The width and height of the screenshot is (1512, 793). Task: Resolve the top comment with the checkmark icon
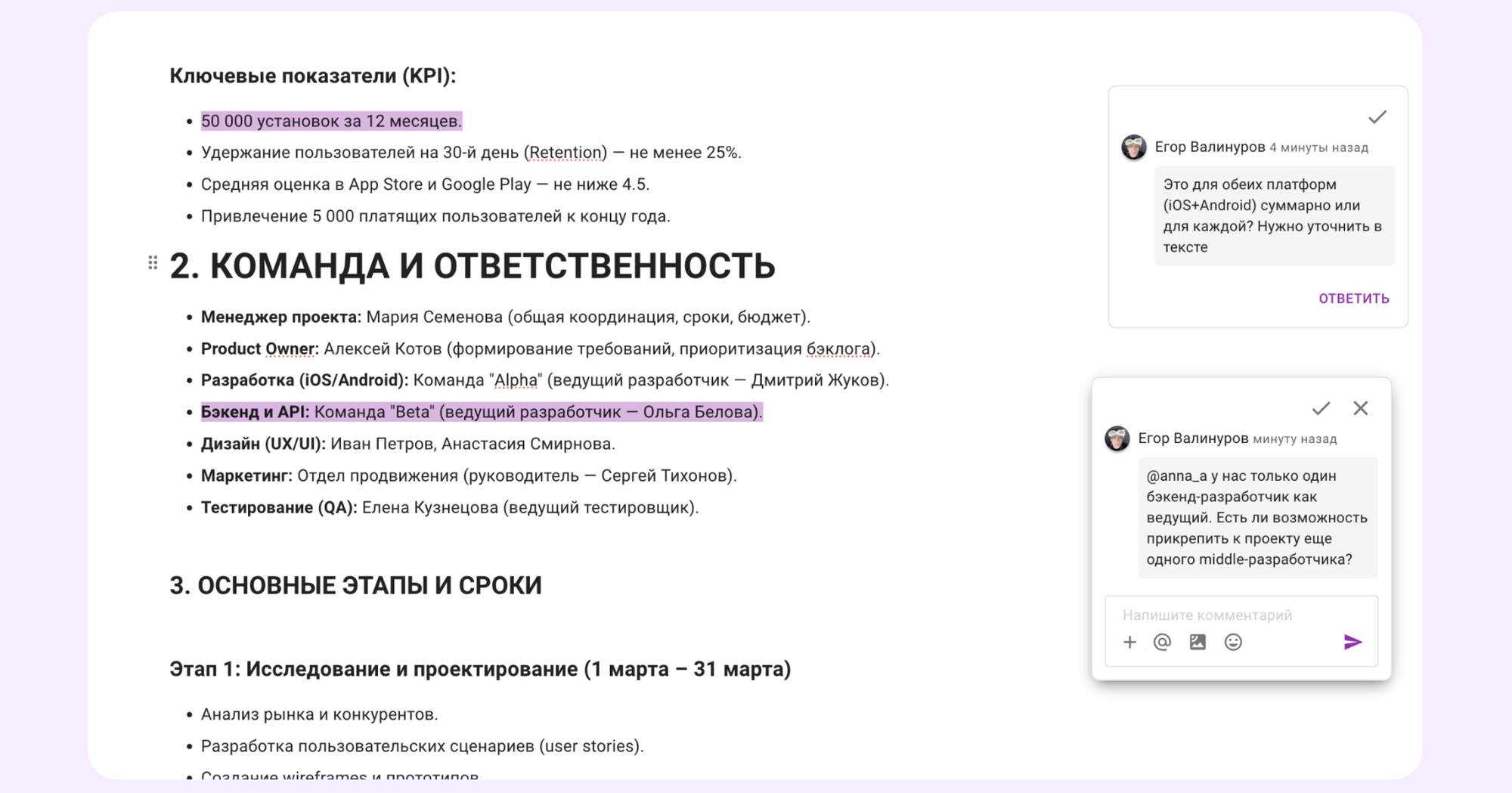click(1378, 116)
